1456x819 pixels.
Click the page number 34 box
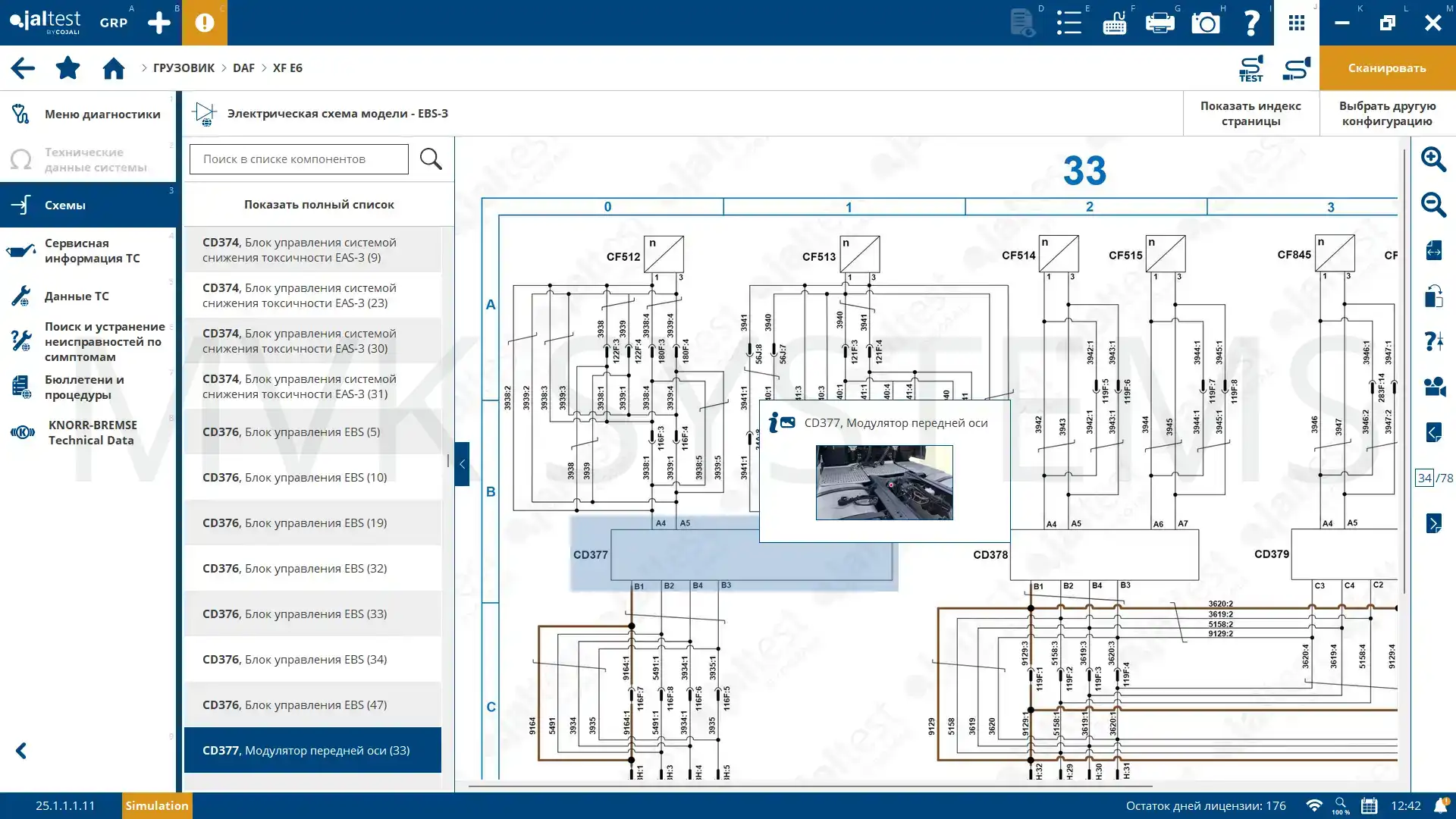coord(1424,478)
